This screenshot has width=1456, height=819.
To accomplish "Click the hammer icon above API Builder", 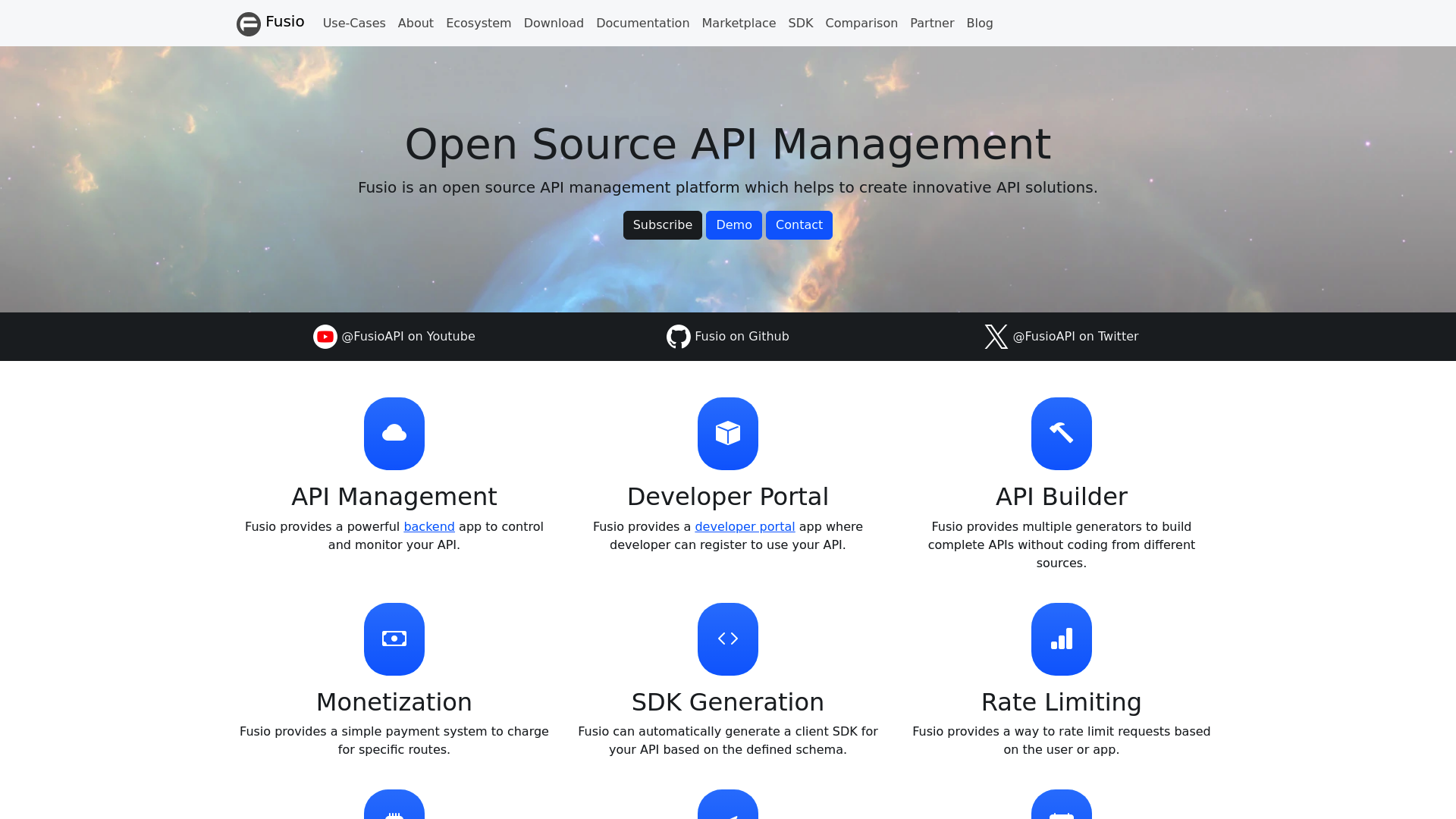I will coord(1062,433).
